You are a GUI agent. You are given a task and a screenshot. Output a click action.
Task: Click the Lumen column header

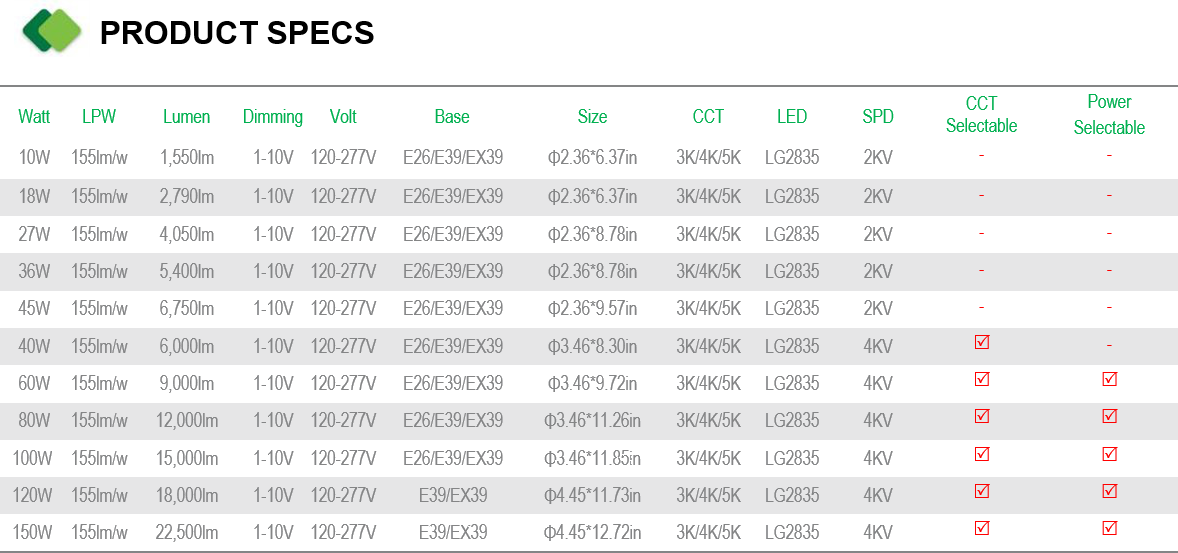[x=186, y=116]
